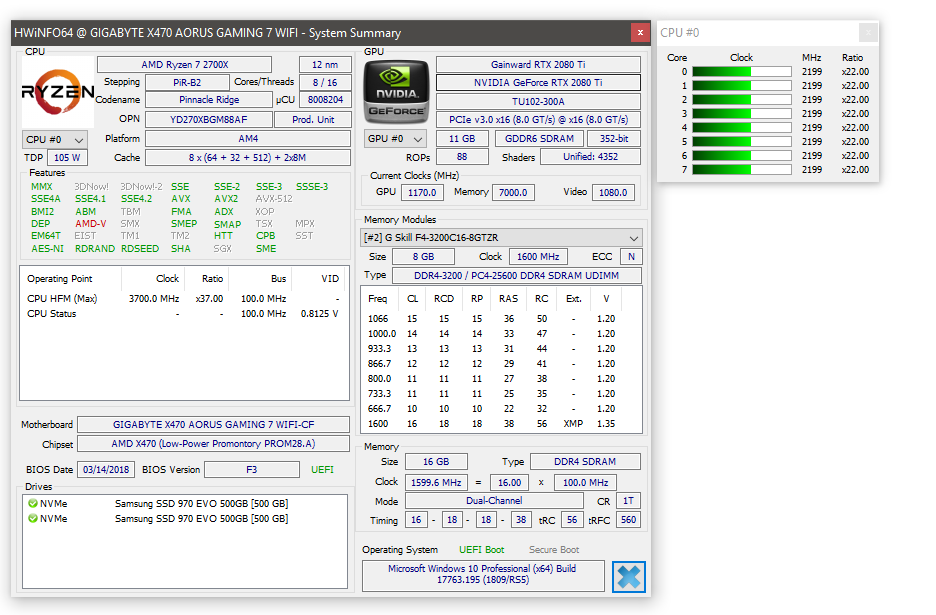Click the ROPs value 88
The width and height of the screenshot is (936, 615).
[462, 156]
